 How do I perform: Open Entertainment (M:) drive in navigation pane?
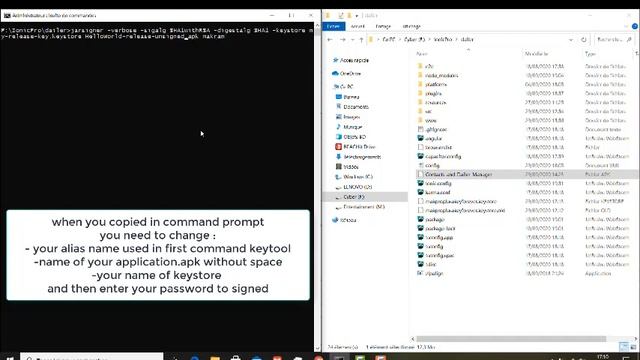tap(360, 207)
